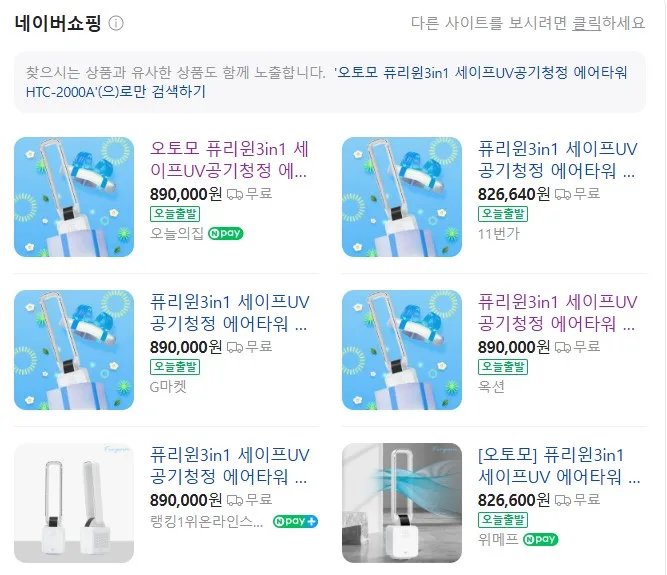Open product title sold by 11번가
The width and height of the screenshot is (667, 575).
[557, 160]
